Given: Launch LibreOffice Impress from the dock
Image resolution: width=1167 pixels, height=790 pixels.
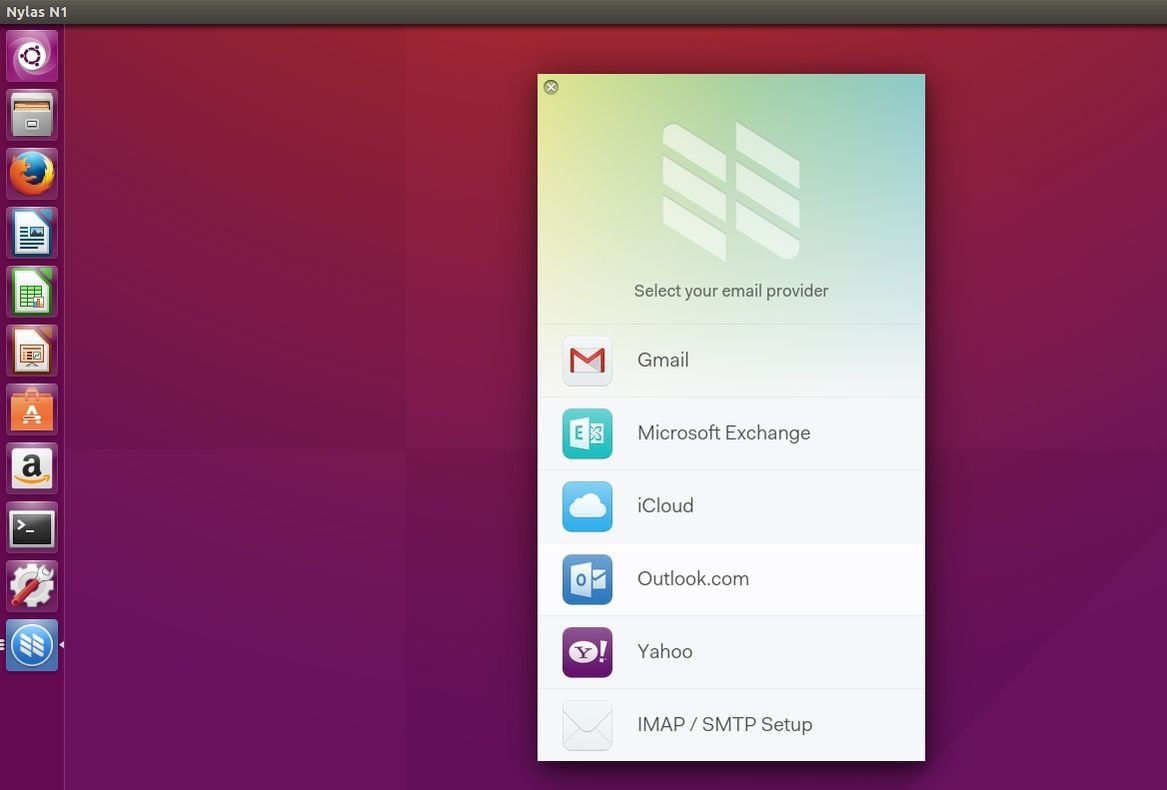Looking at the screenshot, I should tap(32, 351).
